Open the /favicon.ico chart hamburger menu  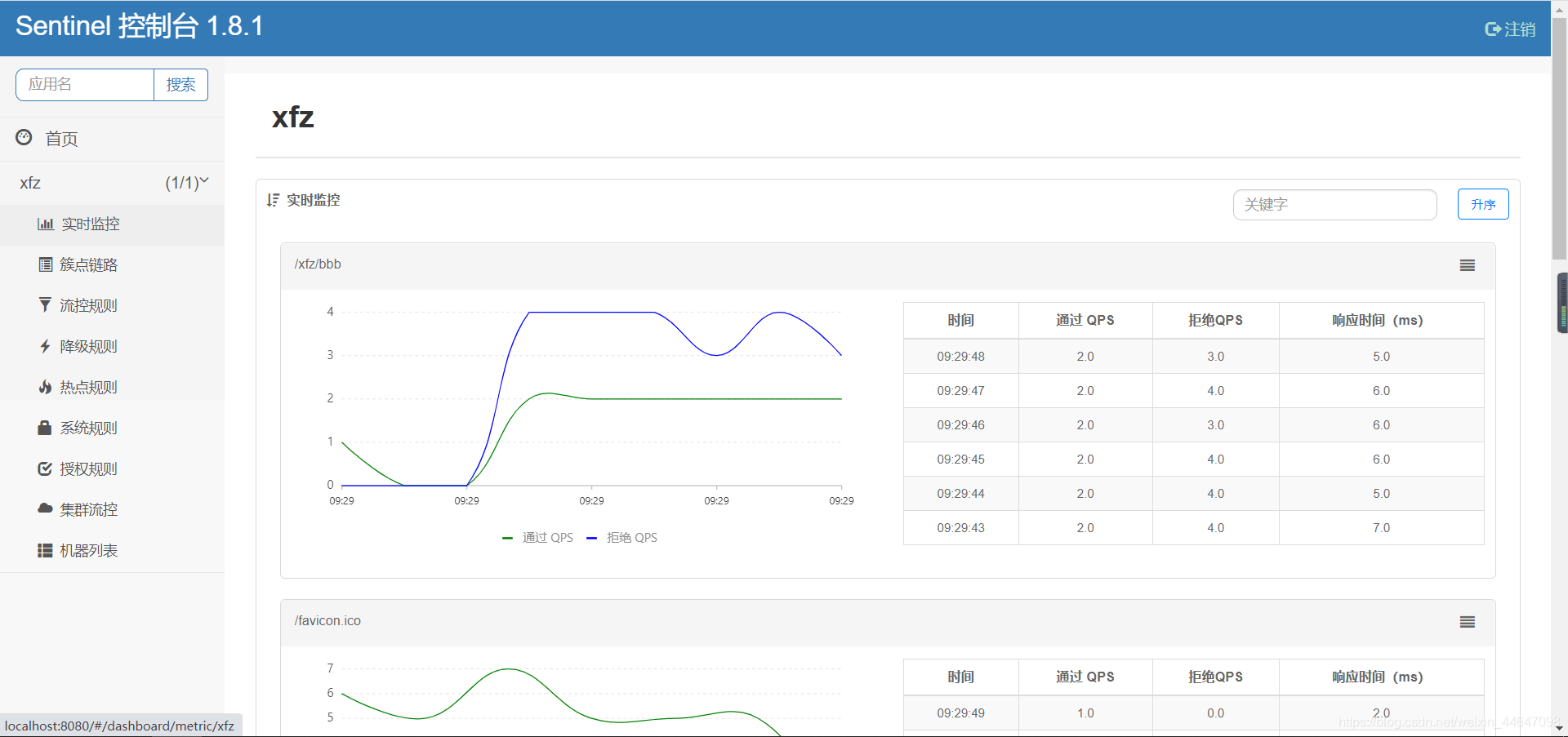[1468, 622]
